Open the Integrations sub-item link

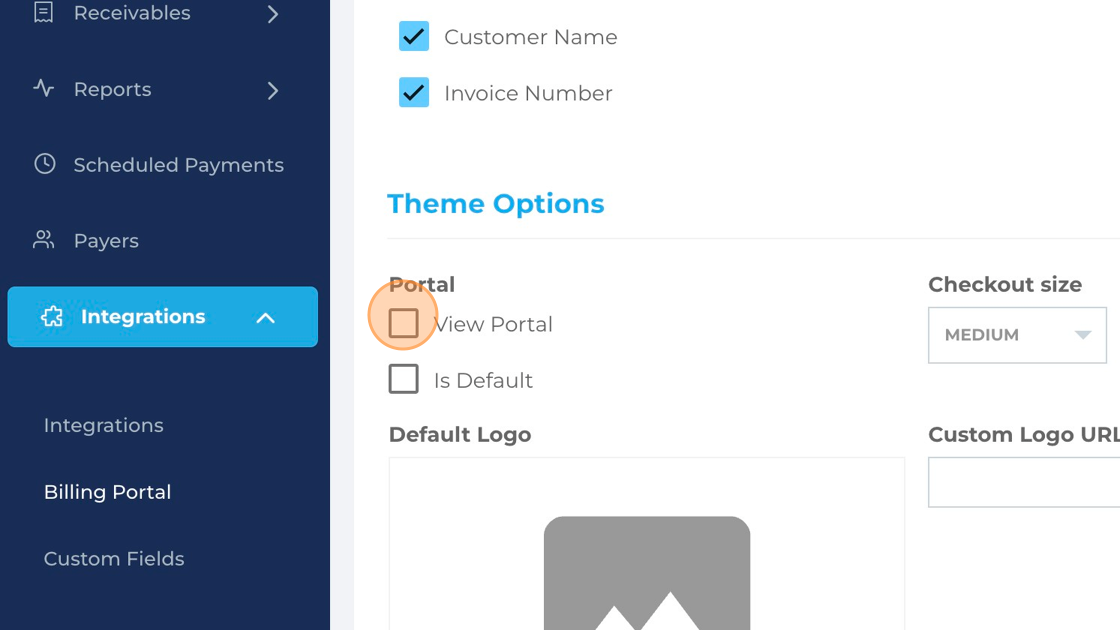click(104, 425)
